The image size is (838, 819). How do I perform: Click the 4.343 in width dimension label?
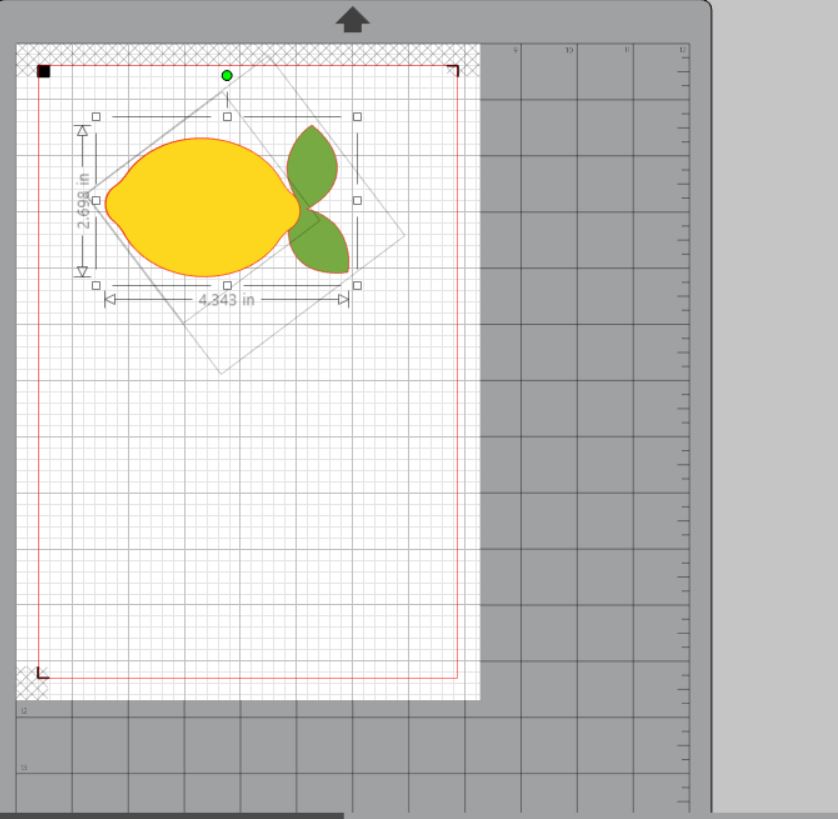(x=226, y=299)
